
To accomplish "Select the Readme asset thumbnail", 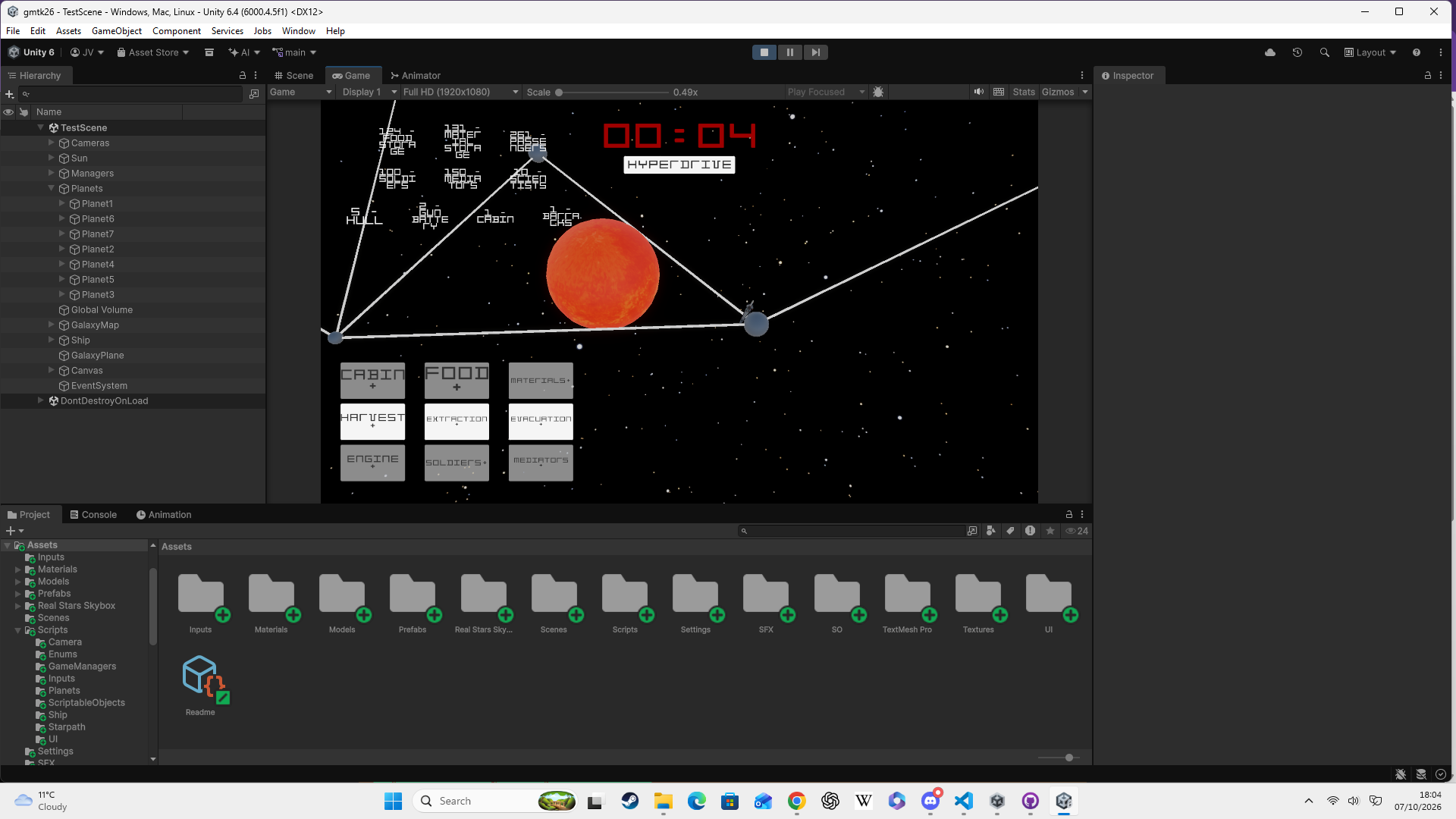I will click(201, 676).
